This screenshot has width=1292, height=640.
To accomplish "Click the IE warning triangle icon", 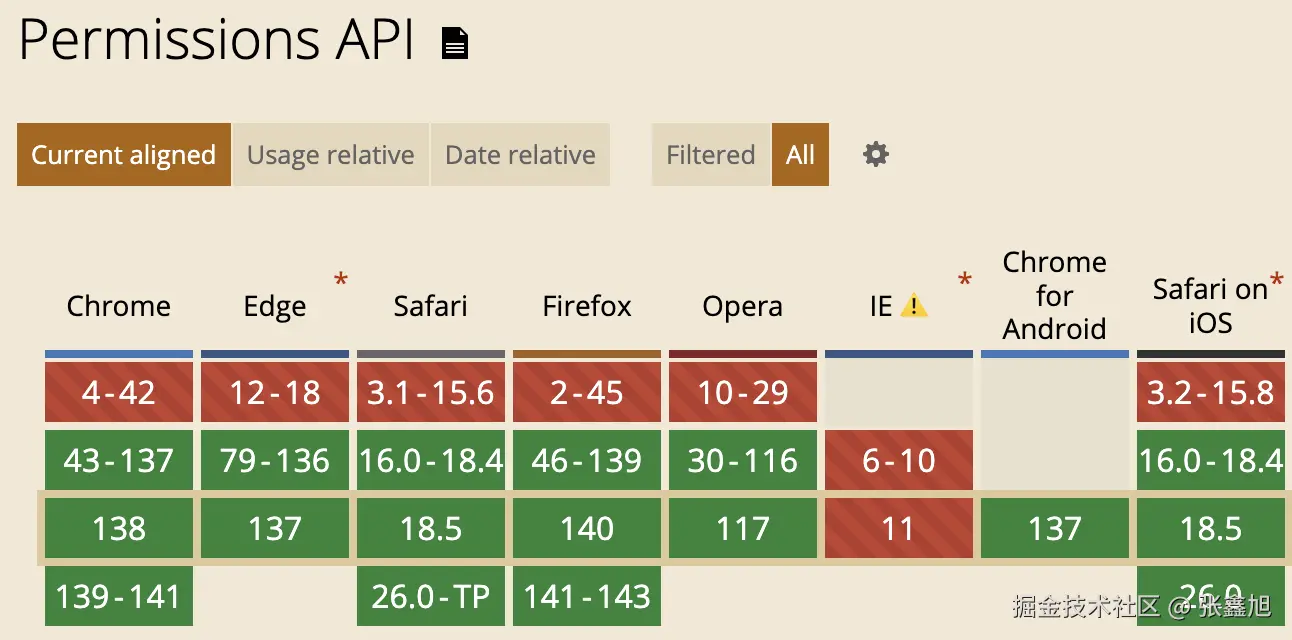I will click(914, 306).
